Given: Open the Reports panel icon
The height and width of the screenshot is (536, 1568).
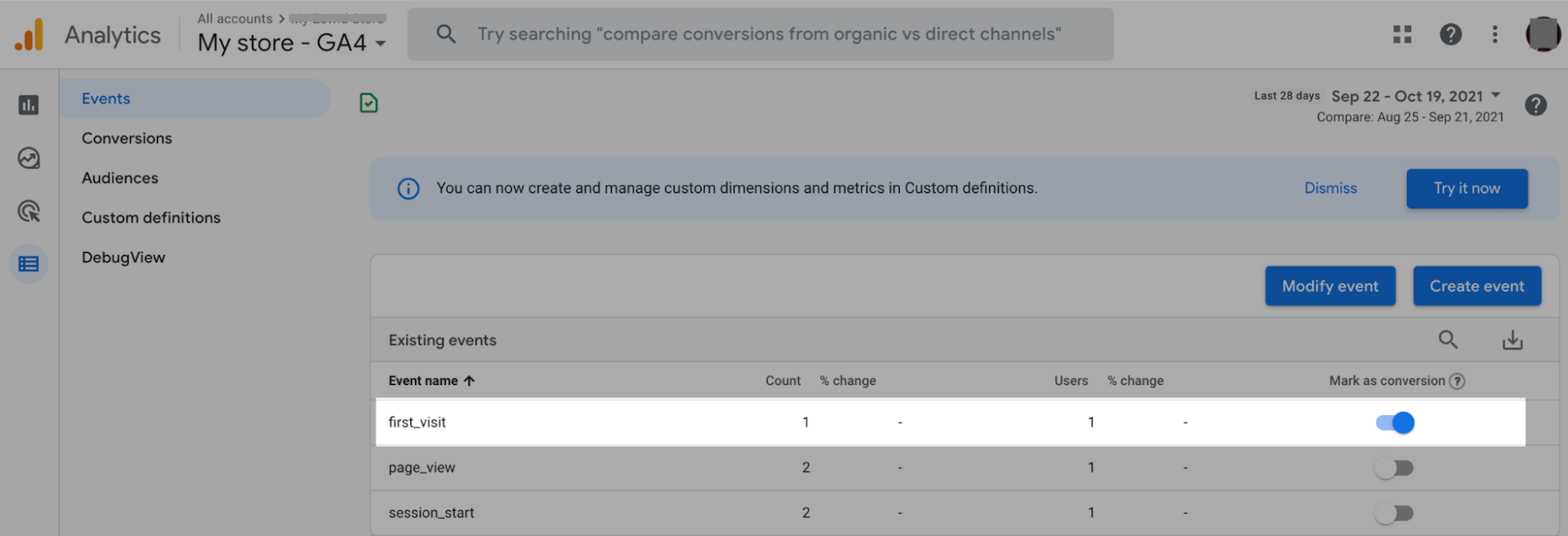Looking at the screenshot, I should (x=28, y=105).
